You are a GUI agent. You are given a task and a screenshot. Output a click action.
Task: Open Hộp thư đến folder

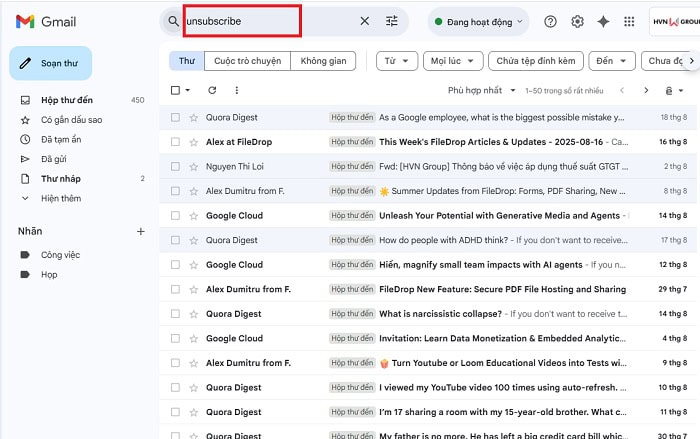67,100
